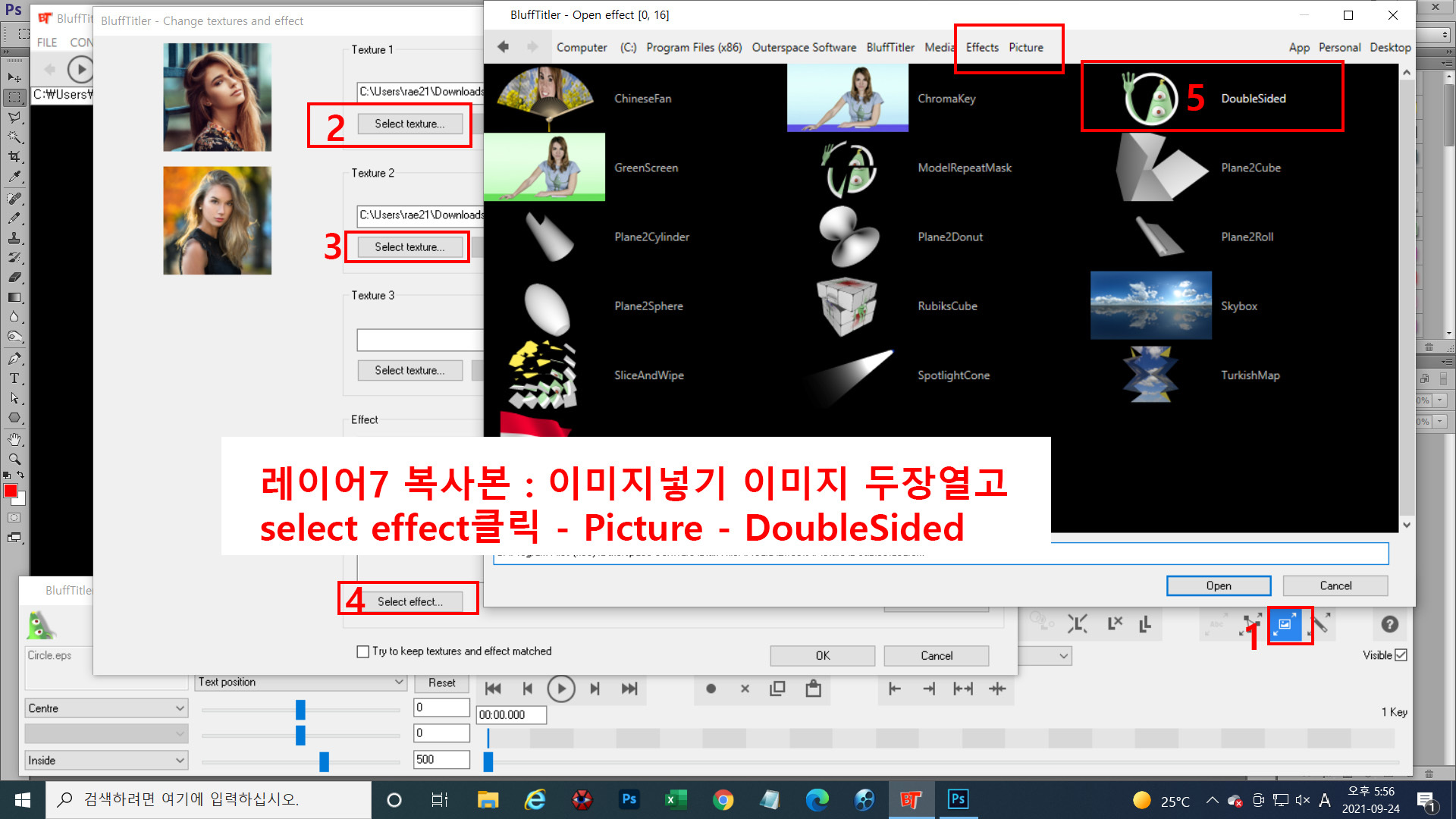Click the help question mark icon
Viewport: 1456px width, 819px height.
(x=1389, y=624)
